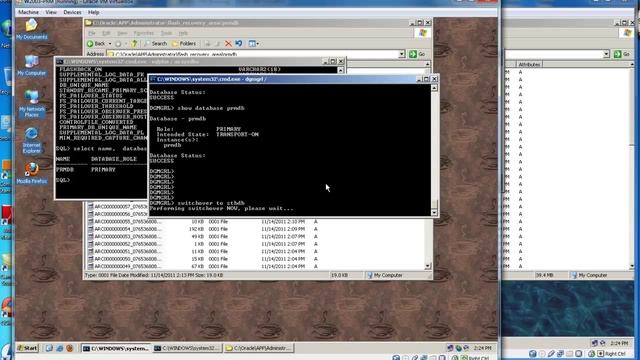This screenshot has height=360, width=640.
Task: Switch to second C:\WINDOWS\system32 taskbar button
Action: pyautogui.click(x=187, y=348)
